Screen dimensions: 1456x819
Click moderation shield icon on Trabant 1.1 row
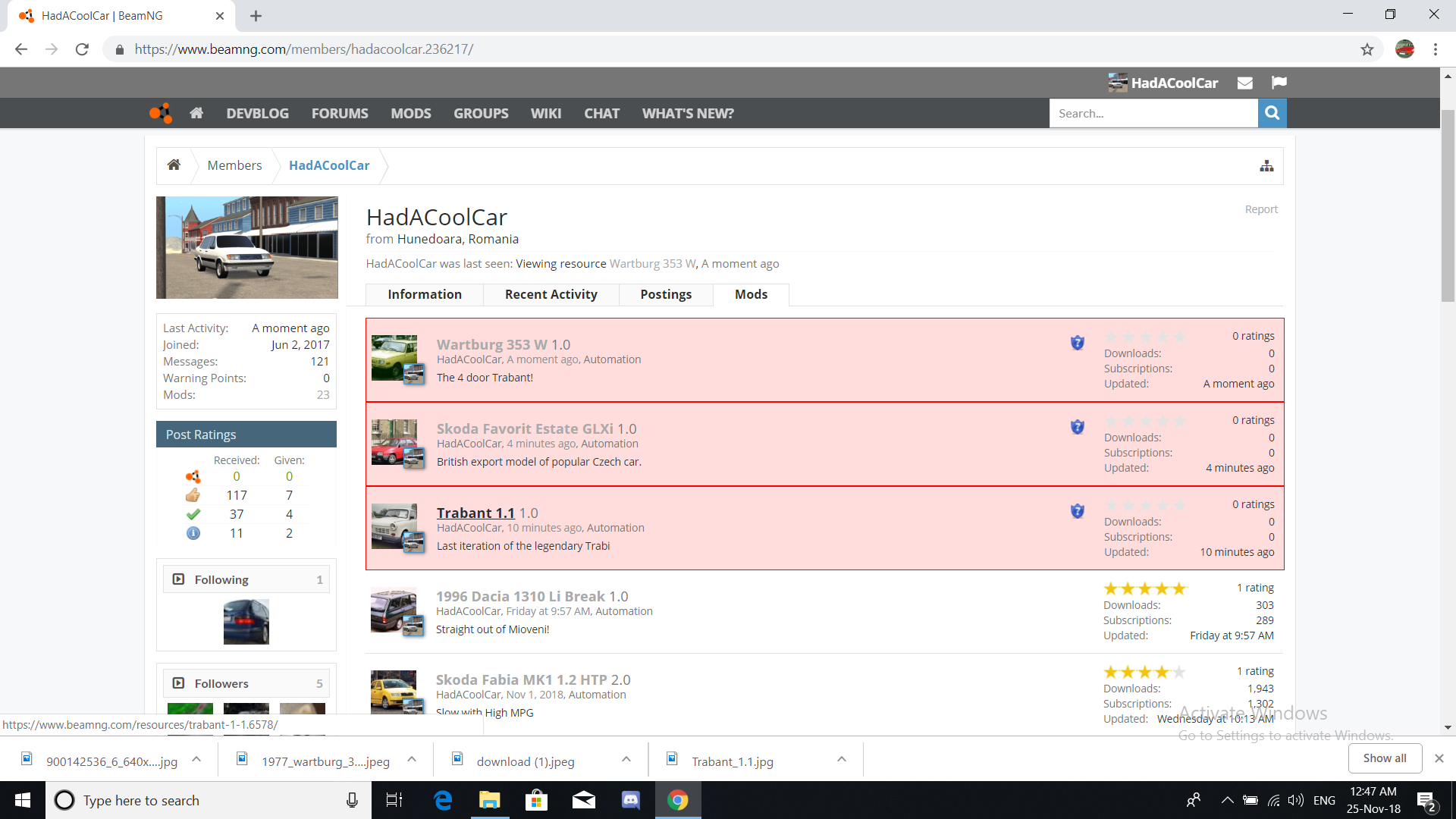click(x=1077, y=511)
